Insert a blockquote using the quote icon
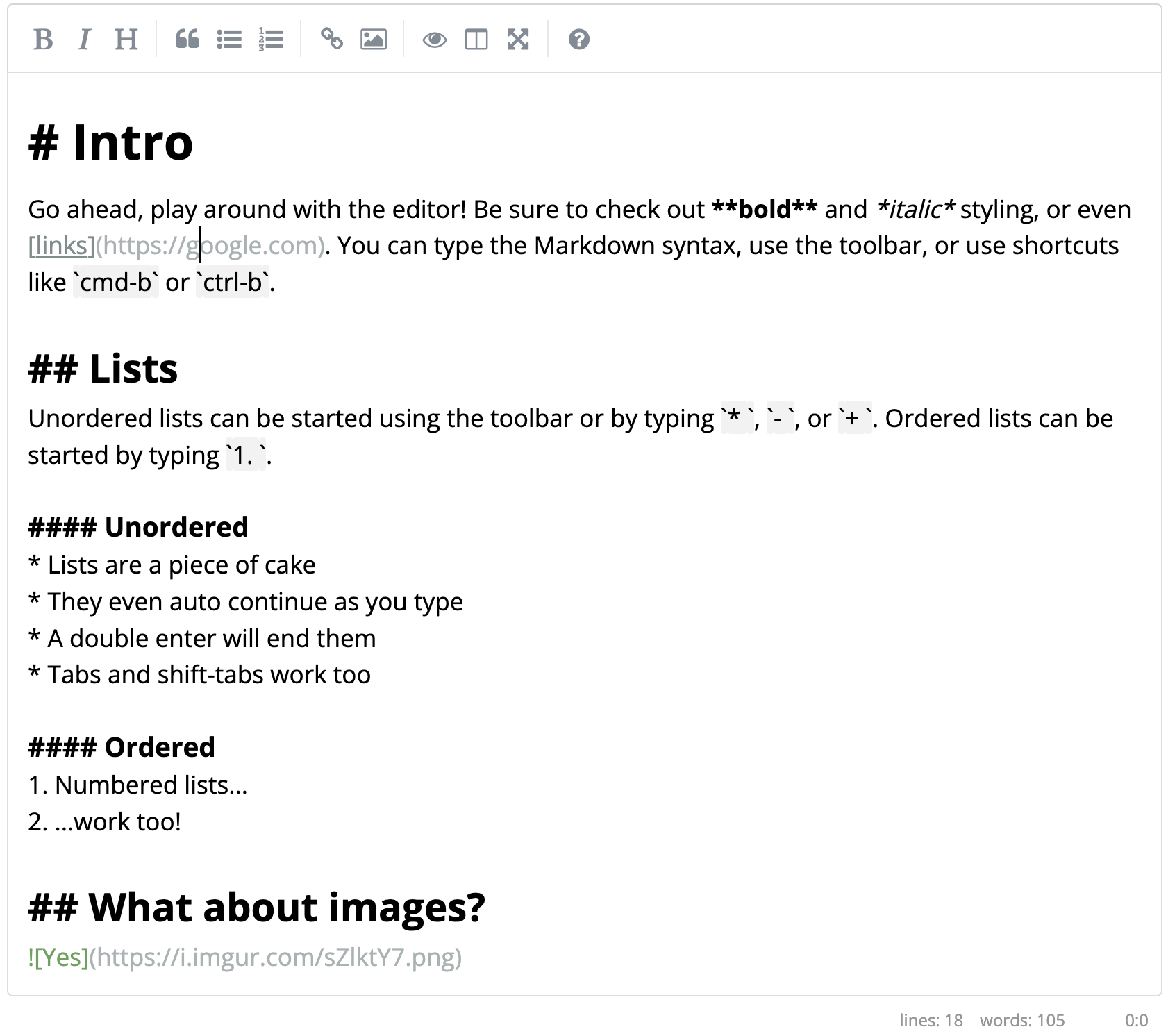The image size is (1168, 1036). pos(187,40)
